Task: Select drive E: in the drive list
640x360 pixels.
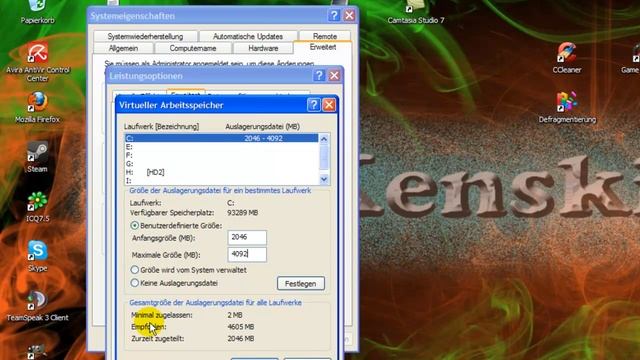Action: [x=221, y=147]
